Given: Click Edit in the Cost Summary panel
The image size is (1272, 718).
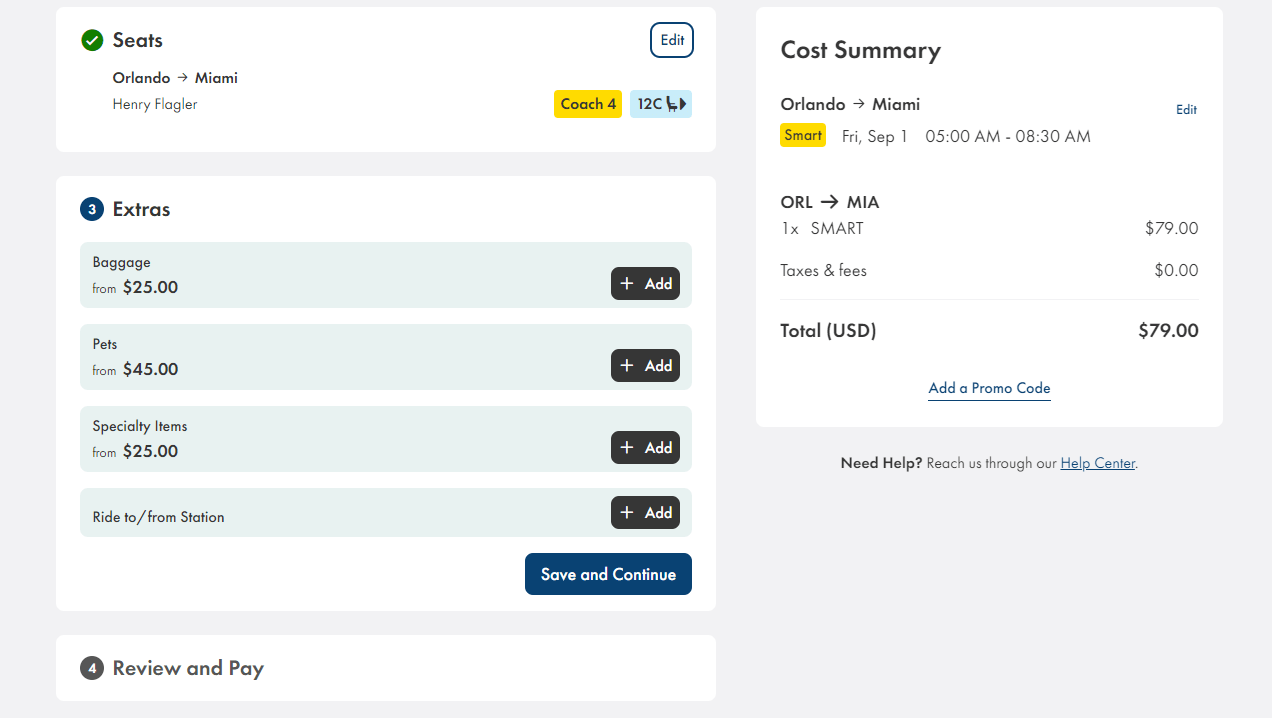Looking at the screenshot, I should (1186, 109).
